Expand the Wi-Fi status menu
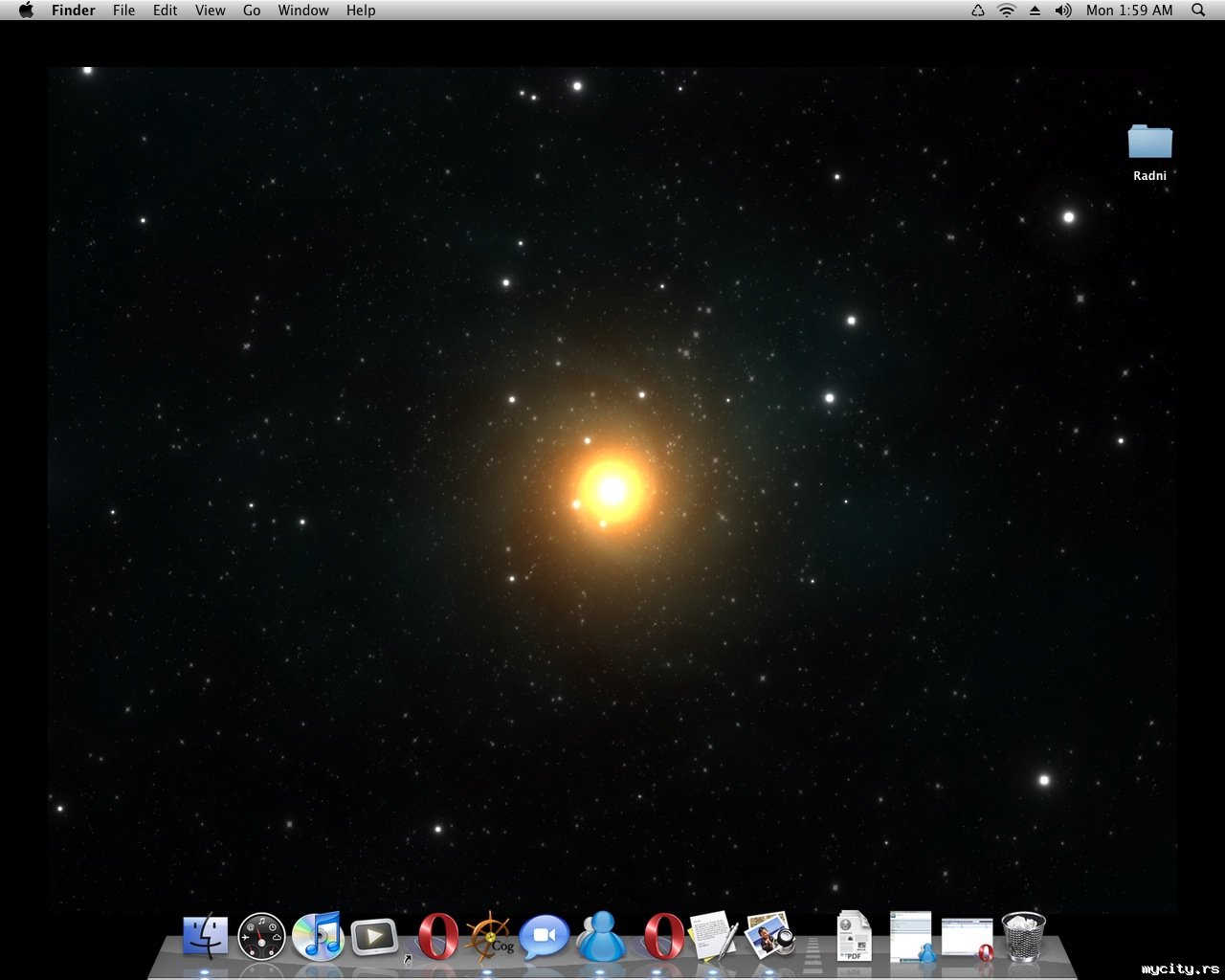Image resolution: width=1225 pixels, height=980 pixels. (x=1006, y=11)
